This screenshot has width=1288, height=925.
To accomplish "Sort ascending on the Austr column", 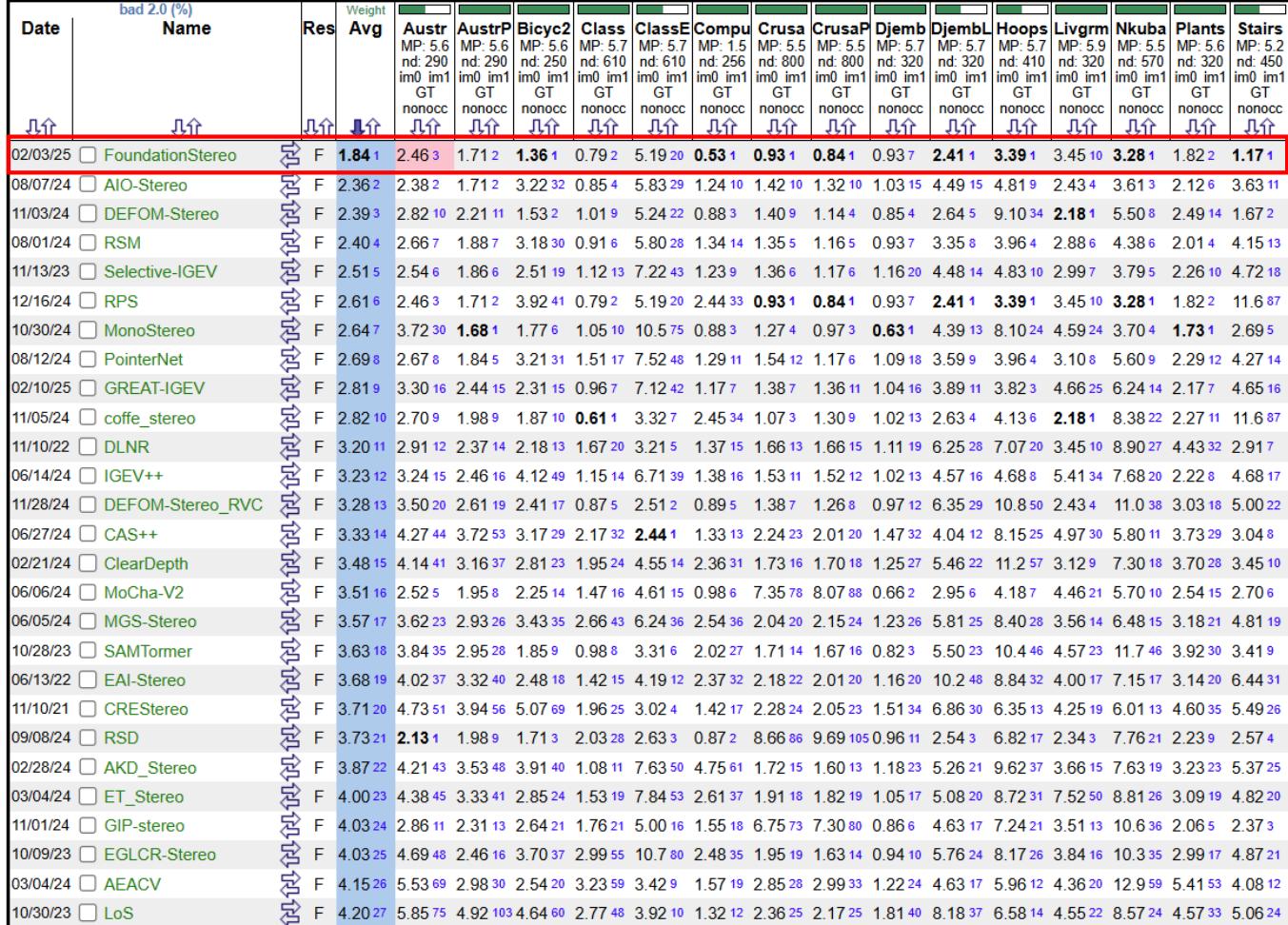I will click(430, 127).
